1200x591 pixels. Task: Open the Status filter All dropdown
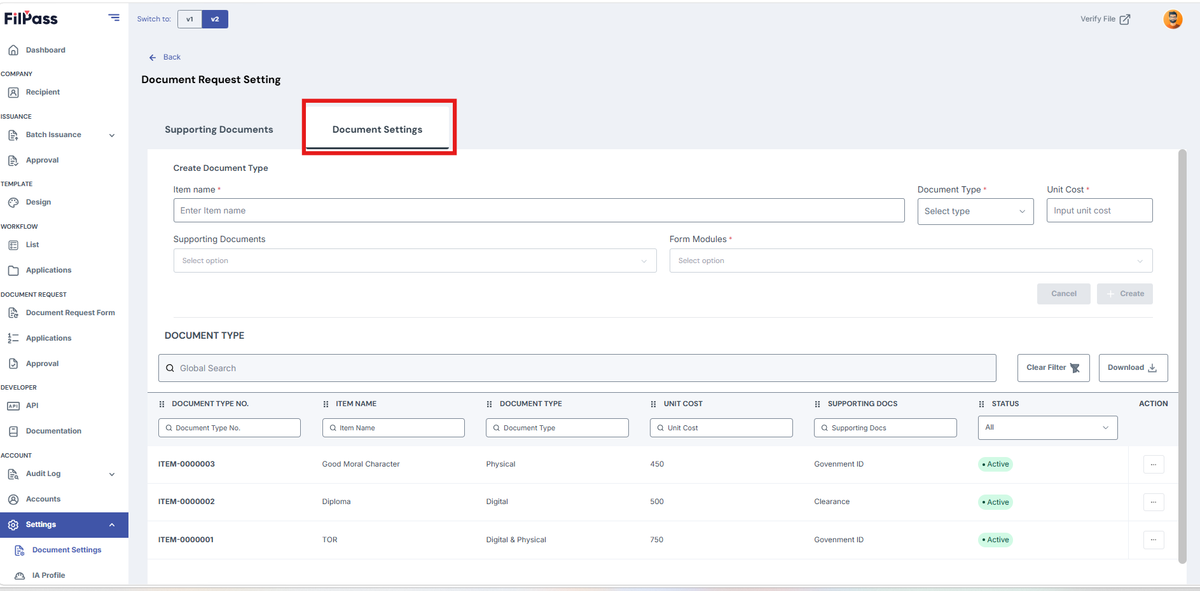tap(1047, 427)
